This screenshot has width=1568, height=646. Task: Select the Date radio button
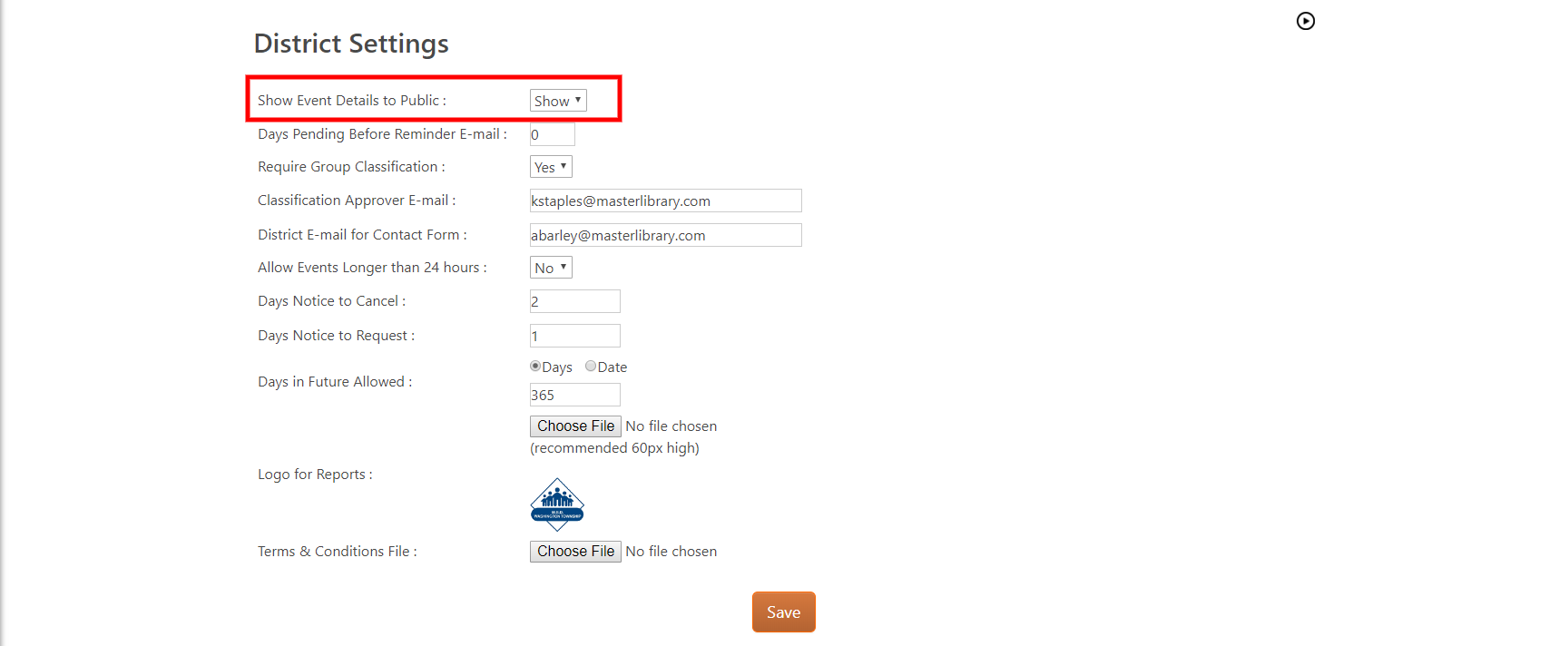point(591,367)
